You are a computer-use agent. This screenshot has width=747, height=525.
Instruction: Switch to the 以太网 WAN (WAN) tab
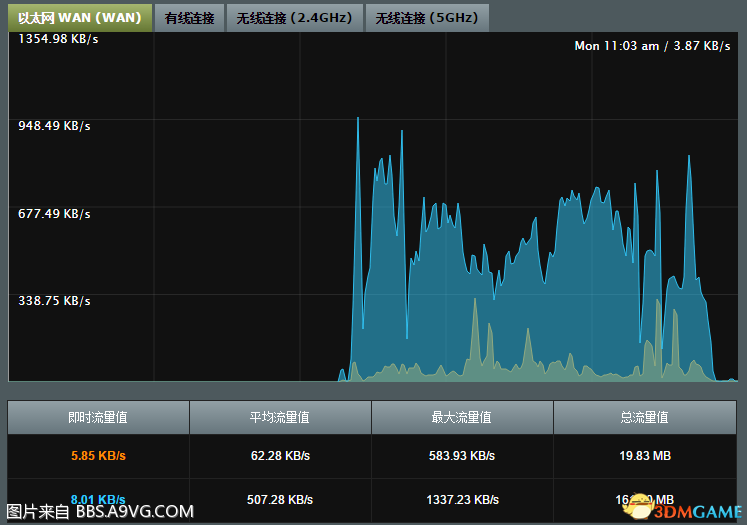tap(79, 17)
